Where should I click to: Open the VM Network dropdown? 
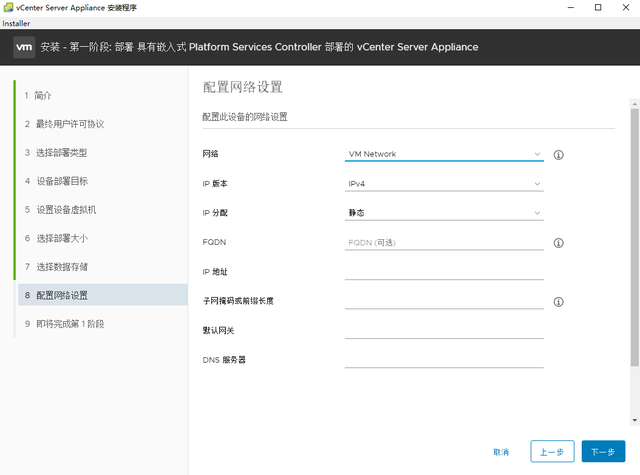tap(444, 154)
